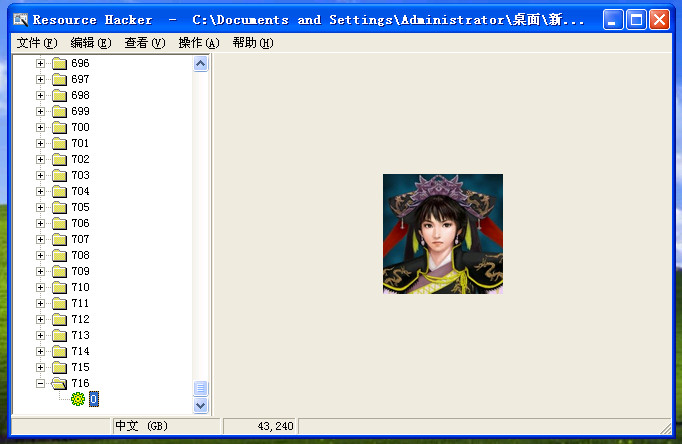Expand the 706 folder node

tap(40, 224)
